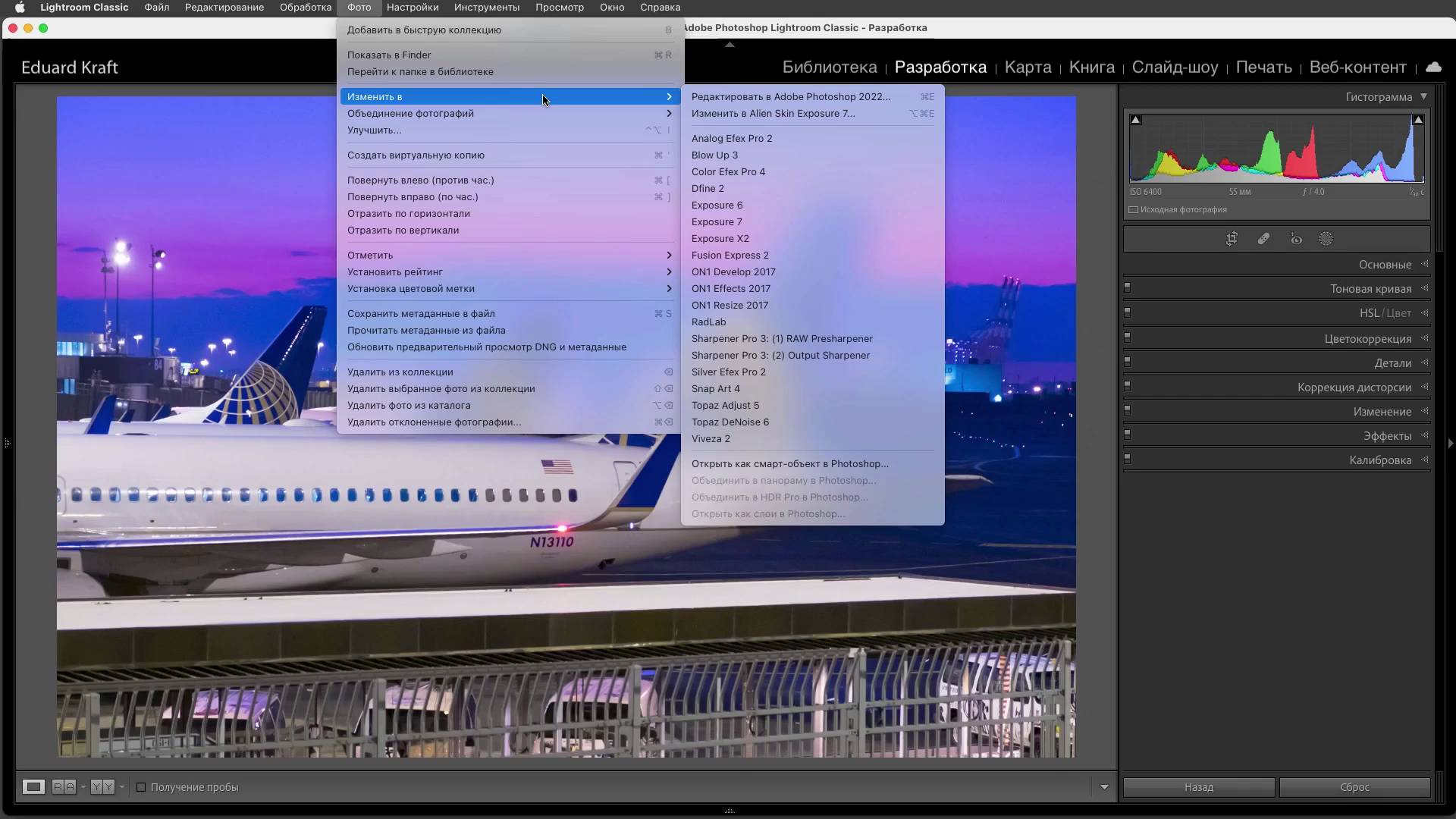
Task: Toggle the Калибровка panel switch
Action: tap(1128, 459)
